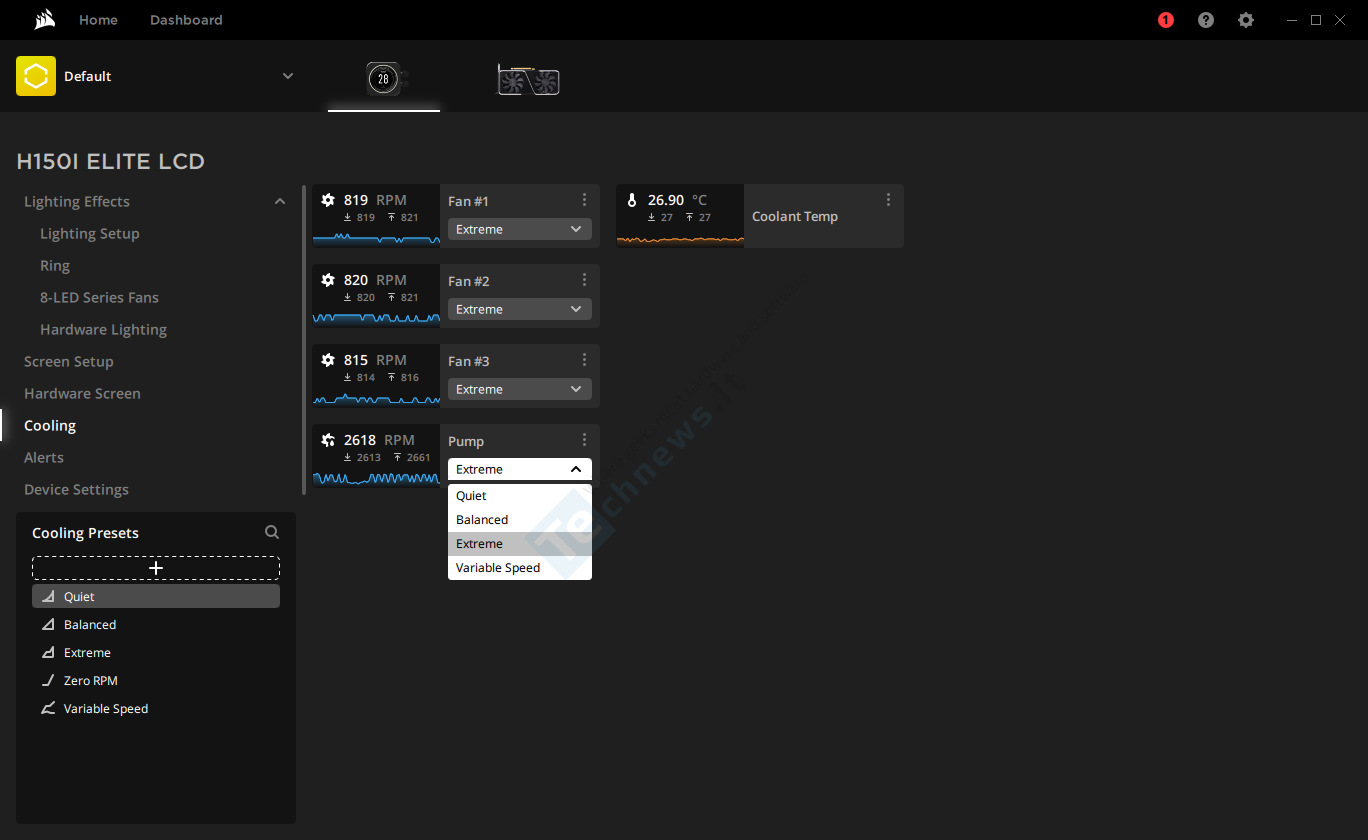Click the Variable Speed preset curve icon
Image resolution: width=1368 pixels, height=840 pixels.
(48, 708)
